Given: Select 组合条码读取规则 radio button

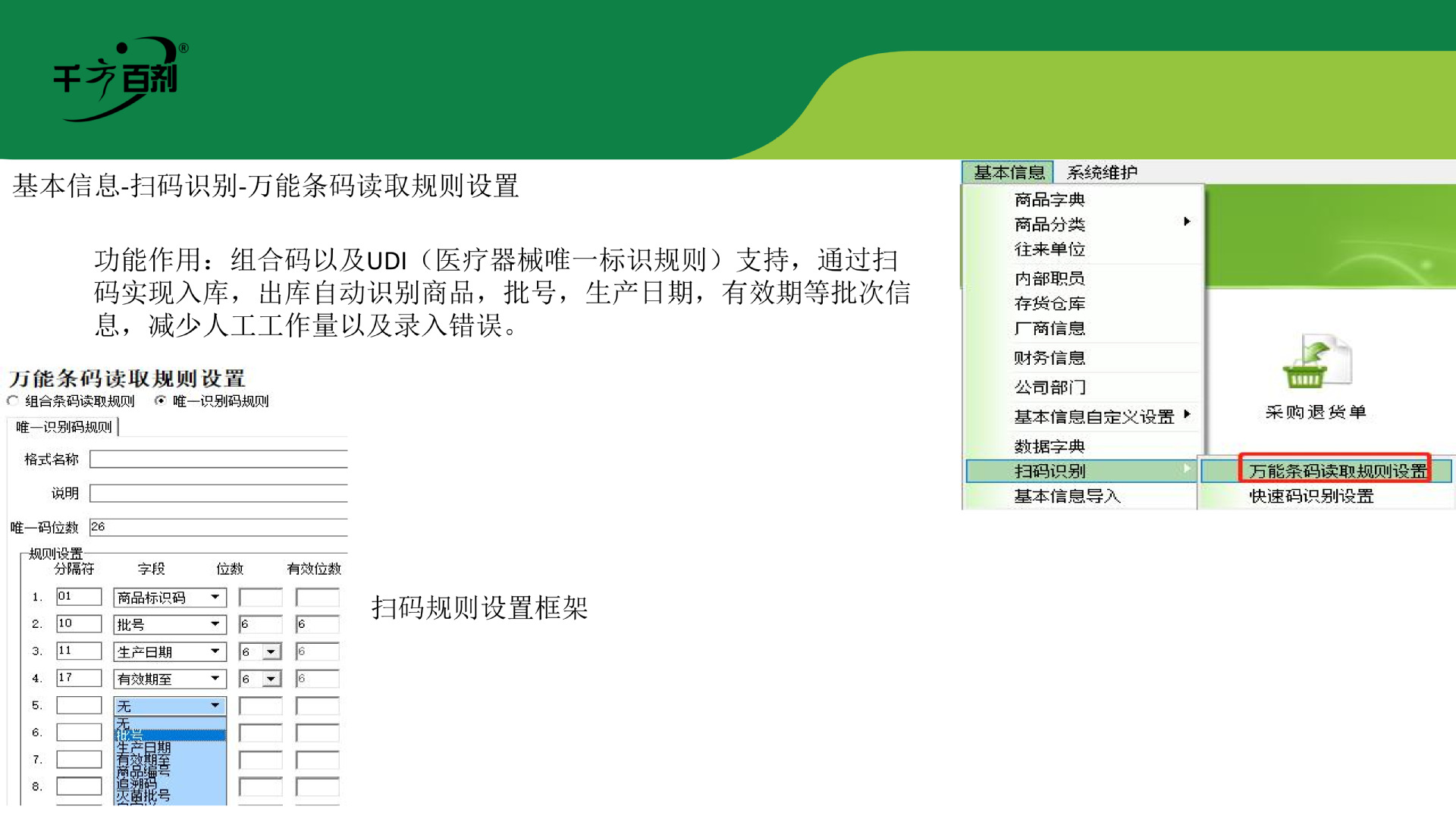Looking at the screenshot, I should pyautogui.click(x=13, y=401).
